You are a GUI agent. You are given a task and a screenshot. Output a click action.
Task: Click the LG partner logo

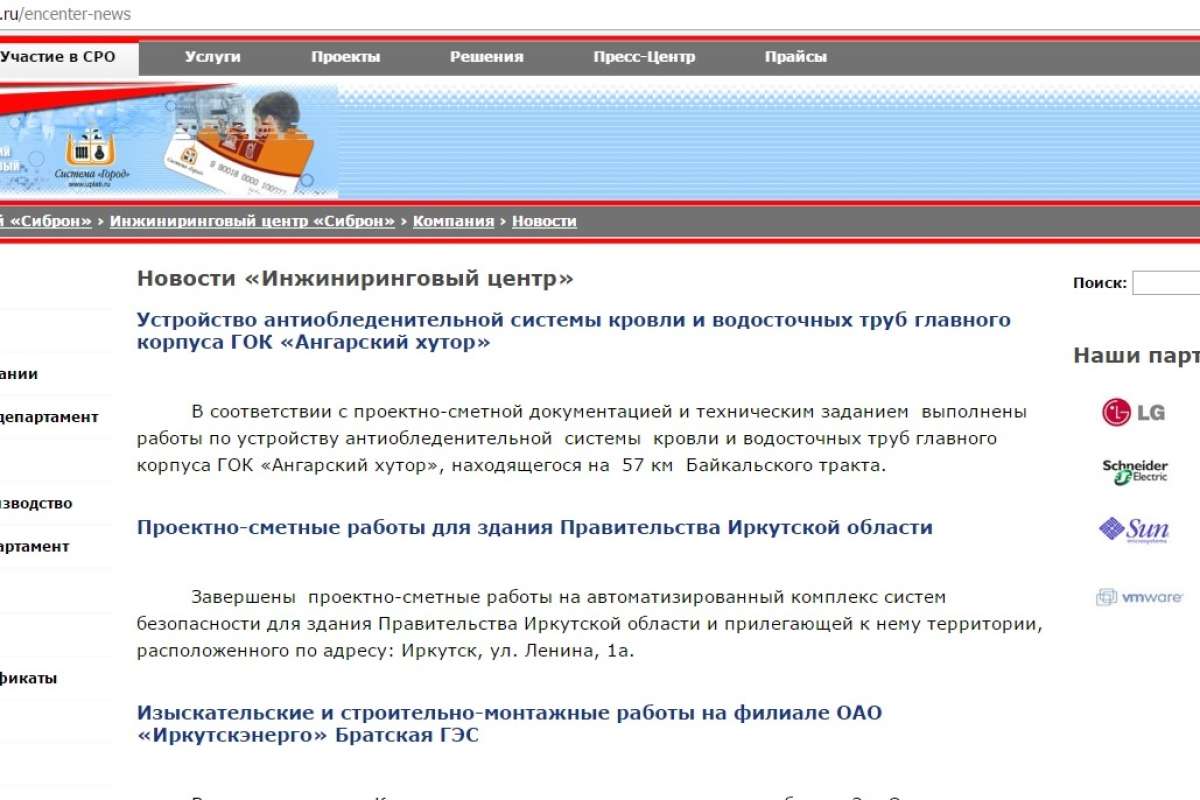[x=1133, y=412]
